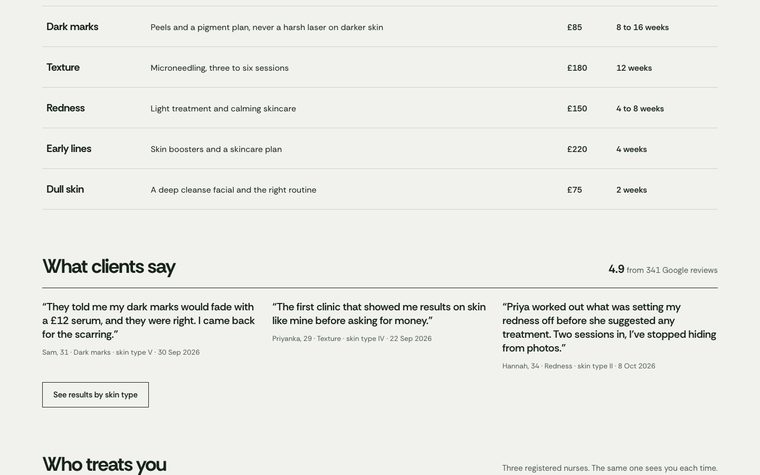Image resolution: width=760 pixels, height=475 pixels.
Task: Click the 4.9 Google reviews rating
Action: coord(663,269)
